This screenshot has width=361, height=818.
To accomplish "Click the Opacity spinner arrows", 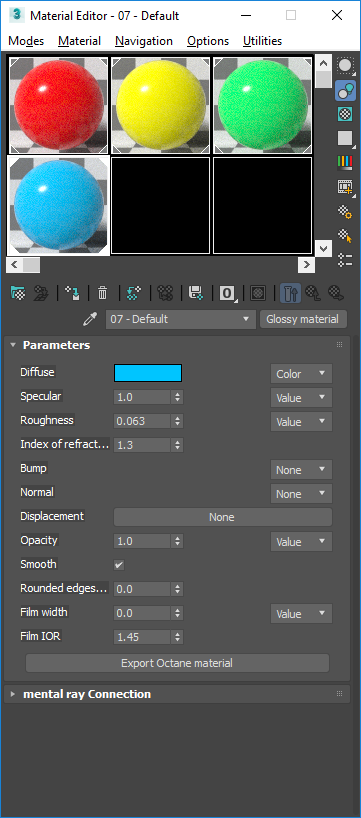I will pos(178,541).
